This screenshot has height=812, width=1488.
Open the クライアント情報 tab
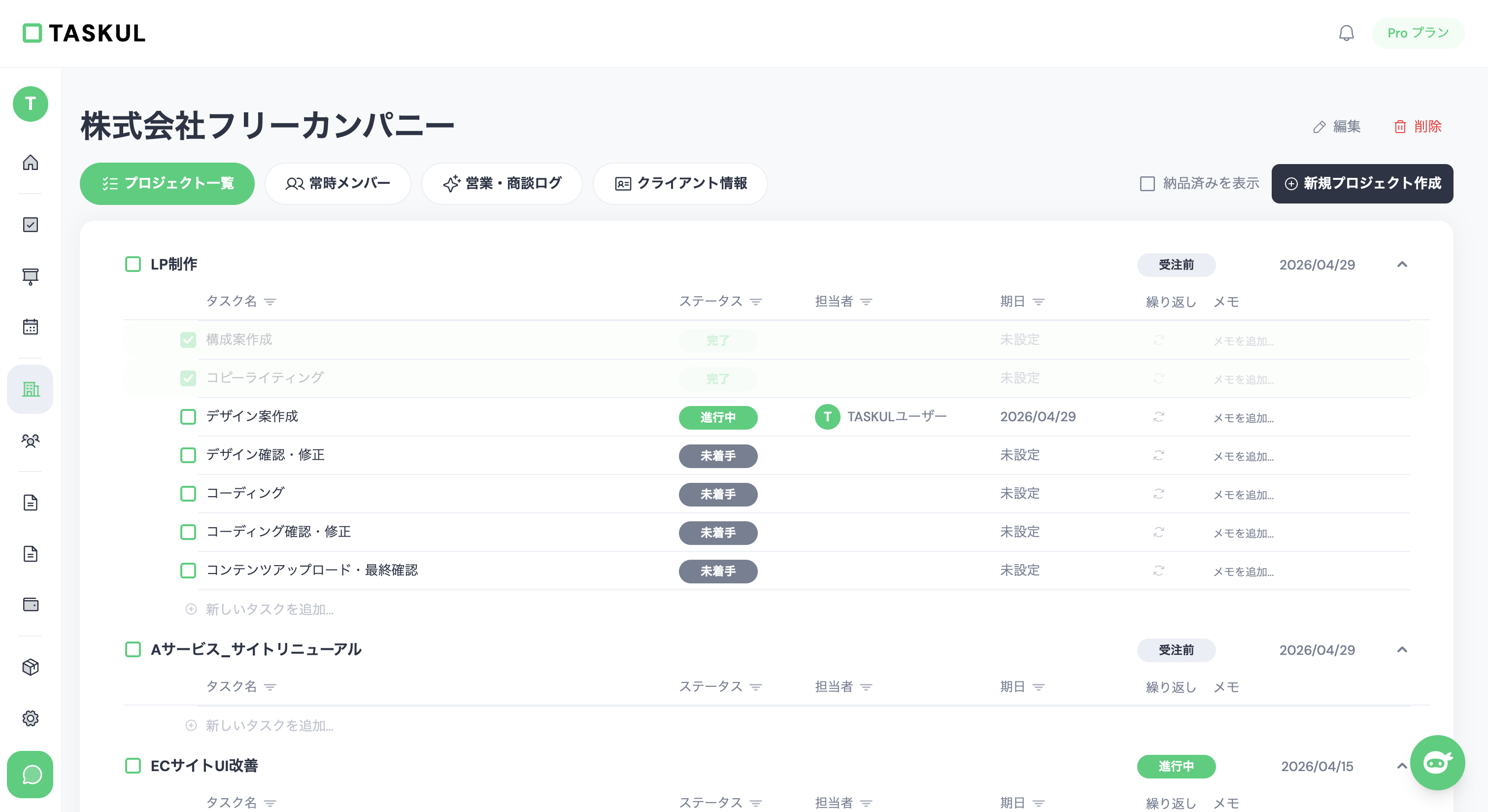[x=679, y=184]
